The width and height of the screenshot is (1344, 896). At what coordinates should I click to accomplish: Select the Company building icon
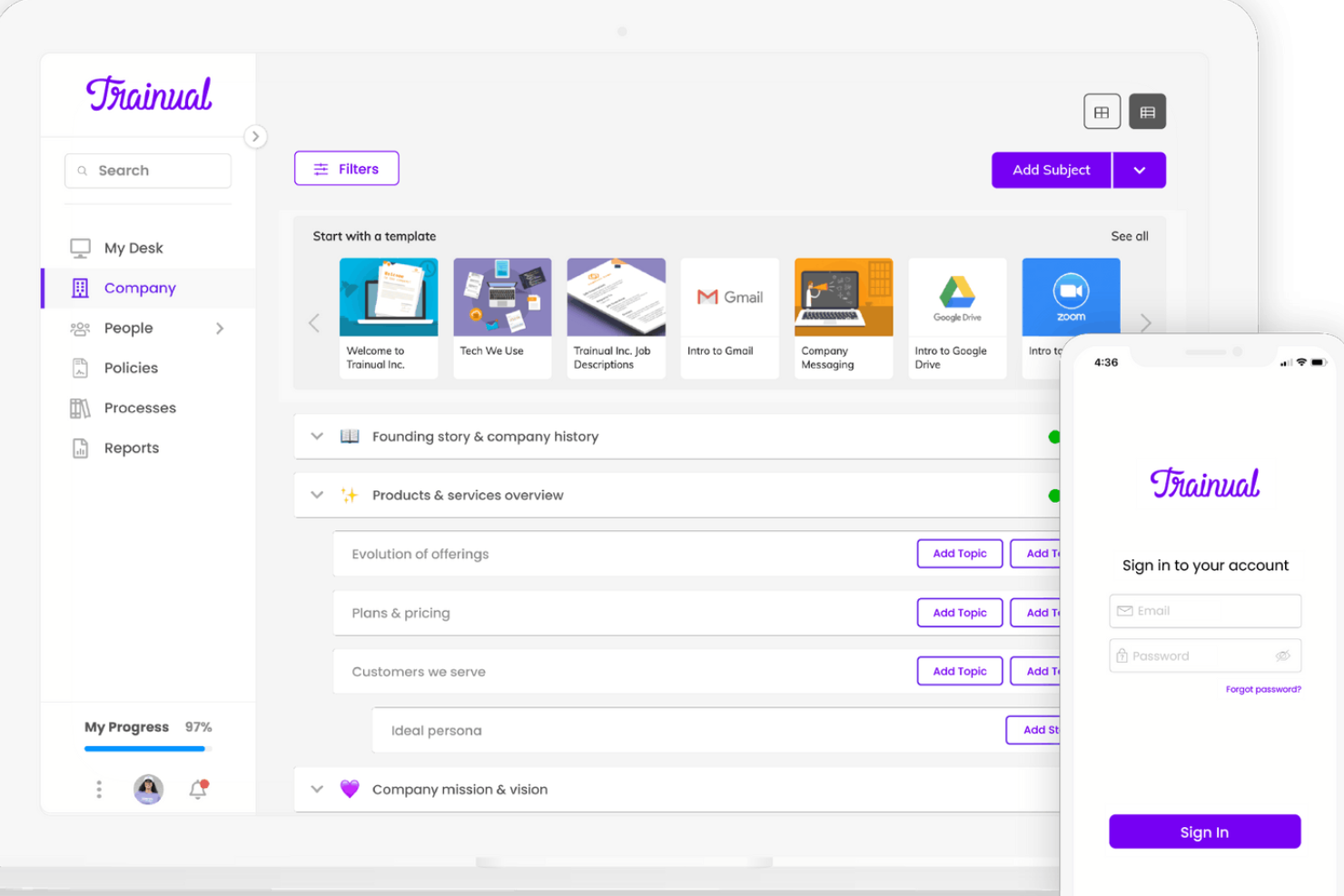click(x=80, y=288)
